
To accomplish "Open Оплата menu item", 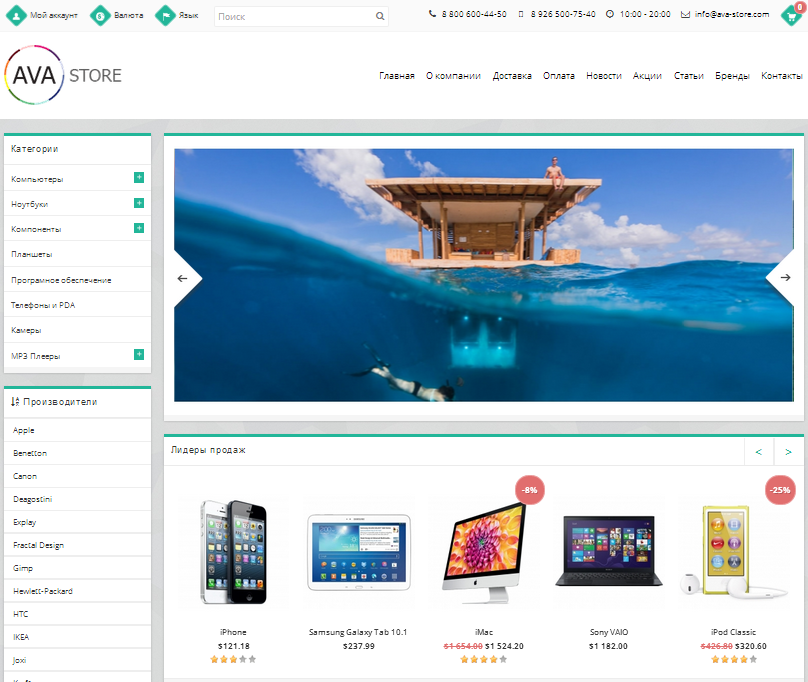I will tap(559, 76).
